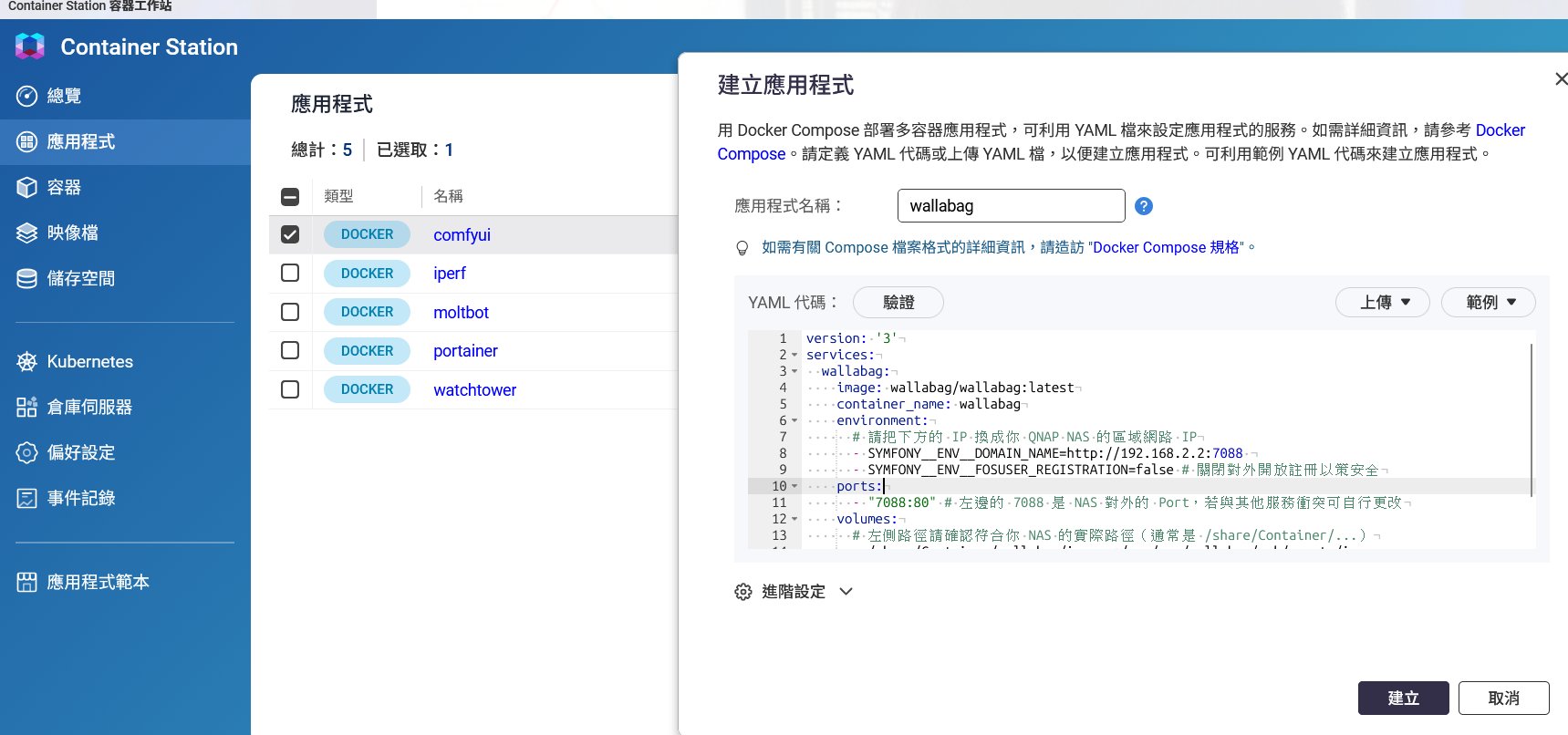Open the 總覽 overview dashboard icon
This screenshot has width=1568, height=735.
(x=27, y=96)
